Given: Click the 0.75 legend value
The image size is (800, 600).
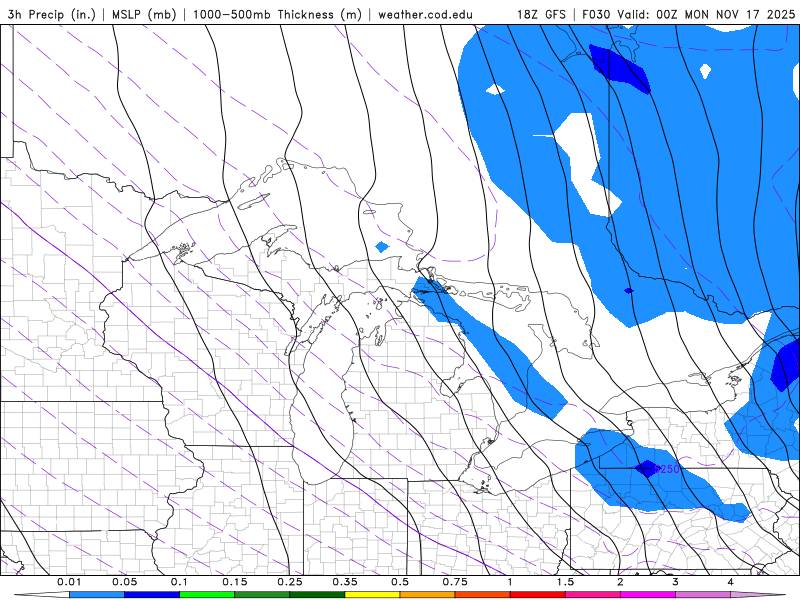Looking at the screenshot, I should (x=455, y=582).
